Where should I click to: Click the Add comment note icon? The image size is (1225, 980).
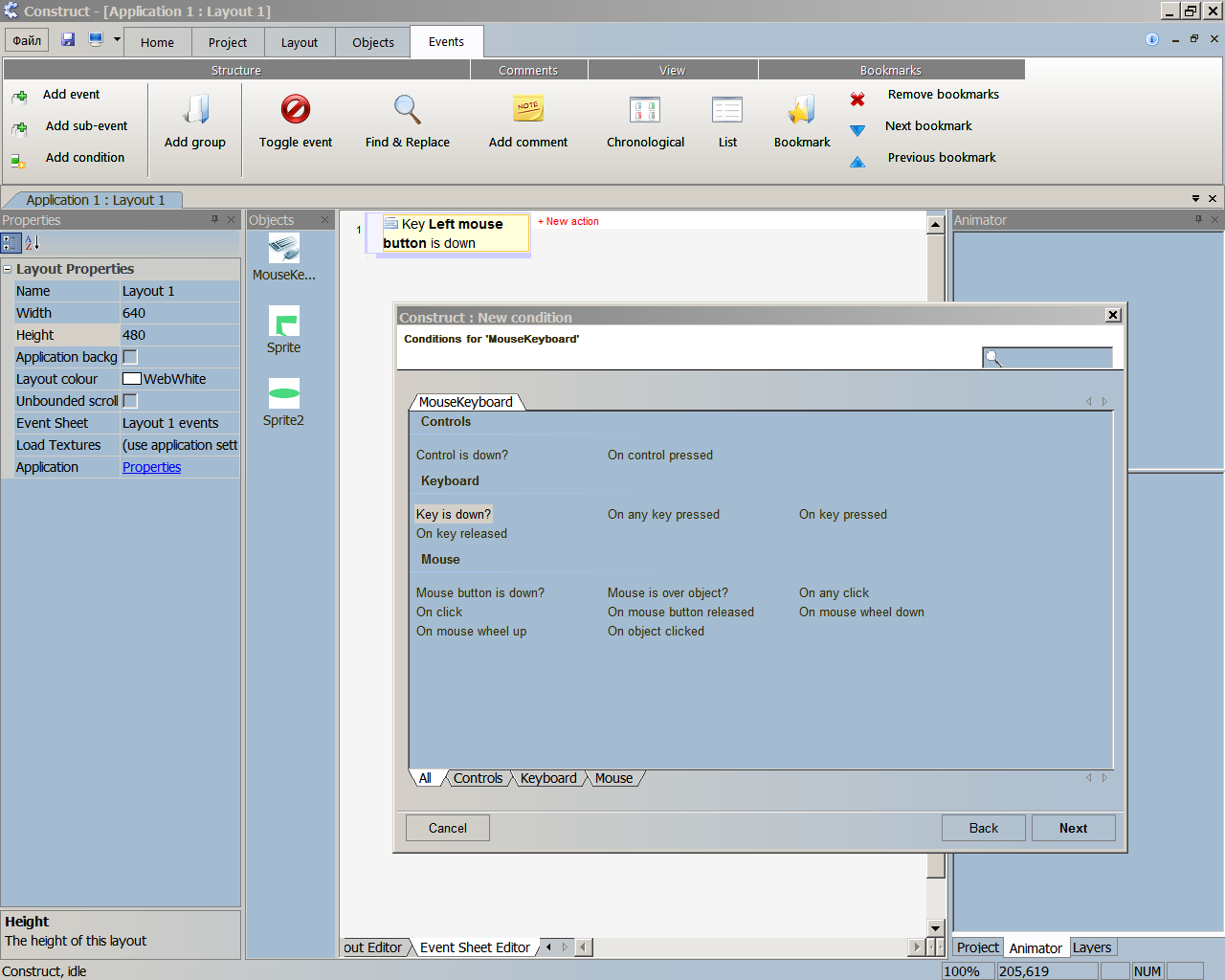(x=527, y=108)
